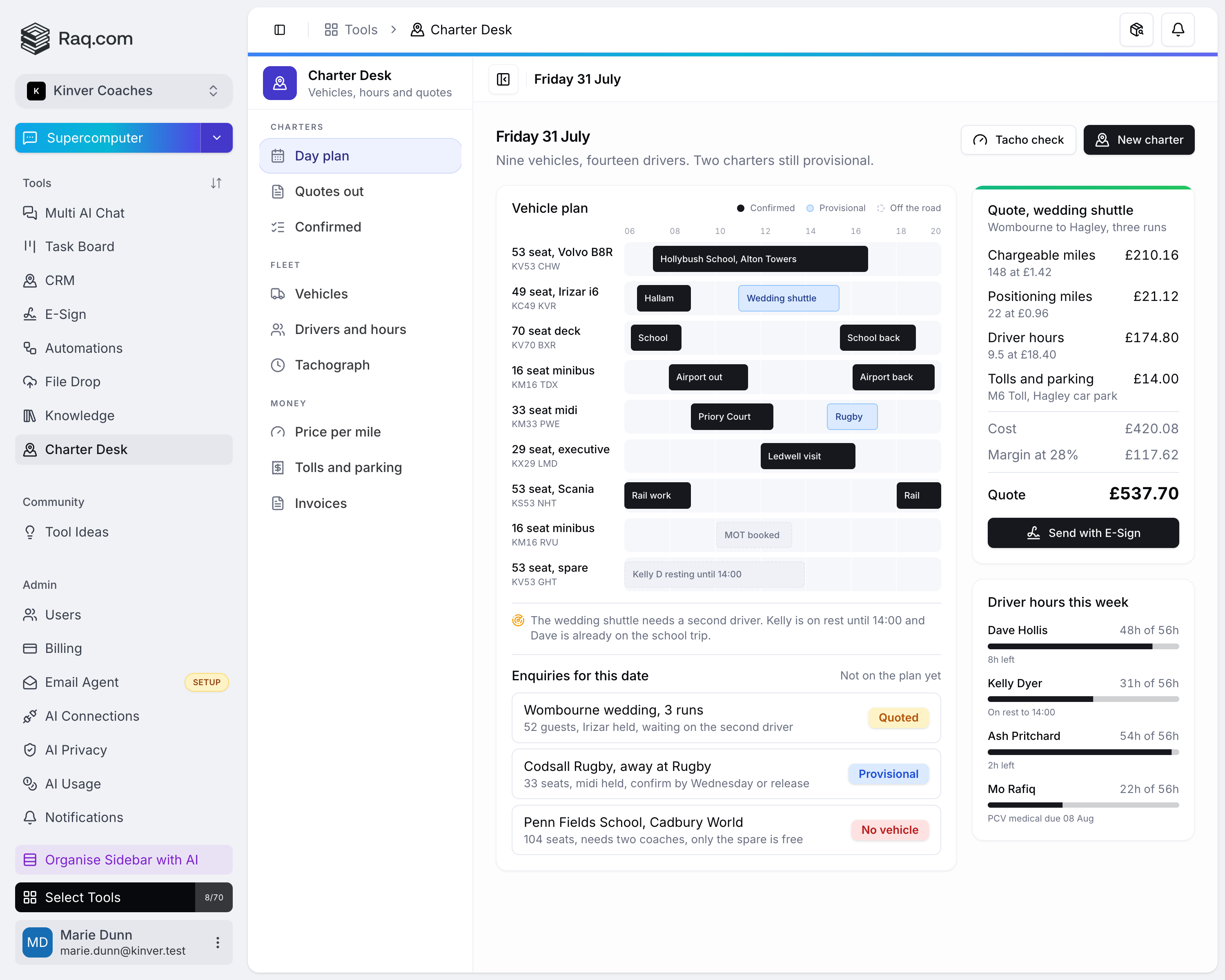
Task: Open Multi AI Chat tool
Action: (123, 213)
